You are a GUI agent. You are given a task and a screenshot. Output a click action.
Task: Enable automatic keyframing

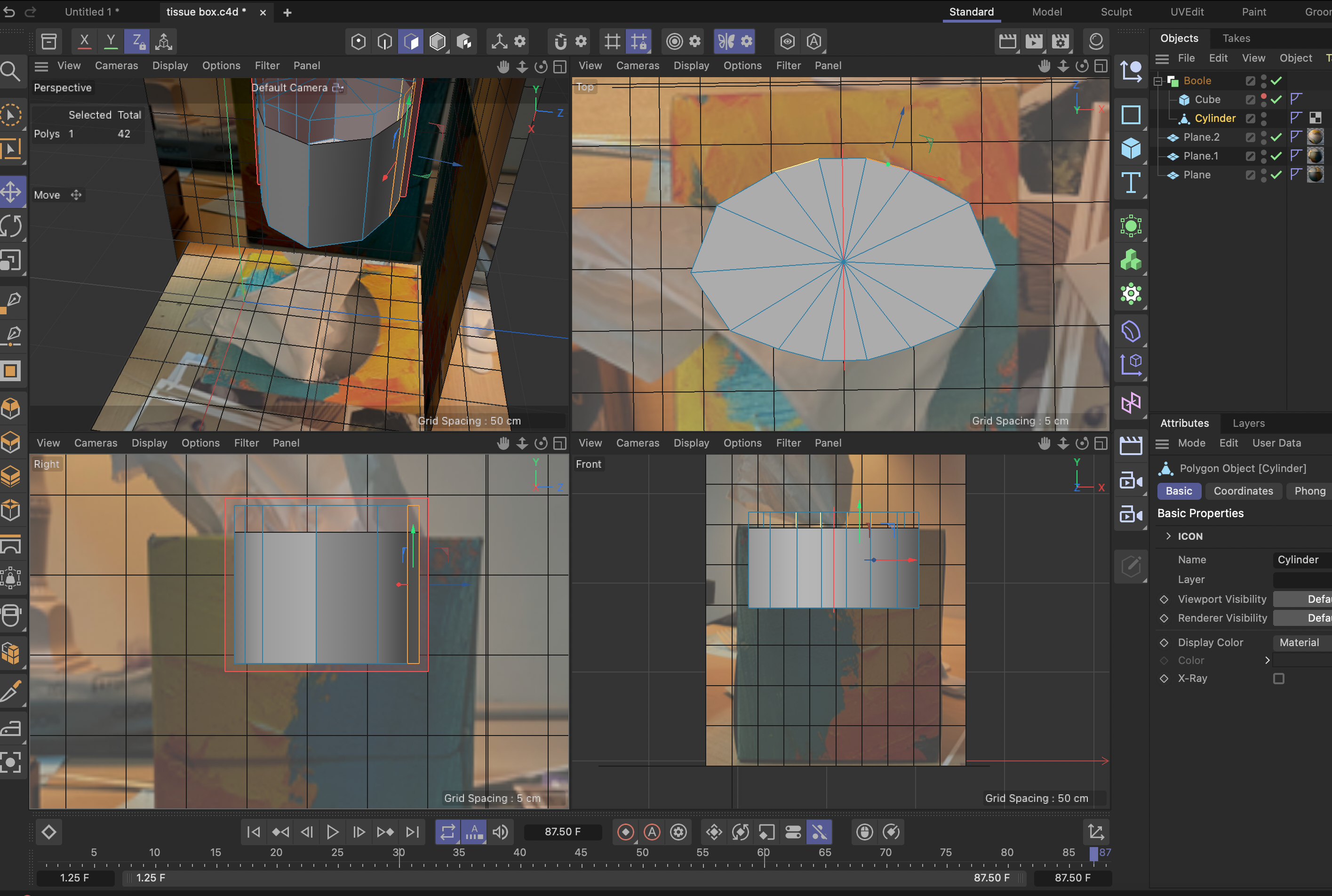(x=652, y=832)
